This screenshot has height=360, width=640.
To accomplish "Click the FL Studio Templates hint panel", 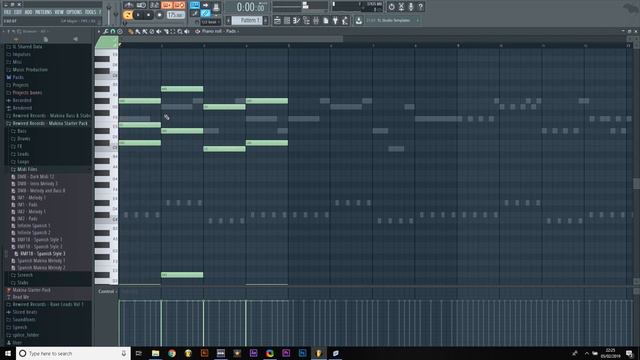I will (x=393, y=20).
